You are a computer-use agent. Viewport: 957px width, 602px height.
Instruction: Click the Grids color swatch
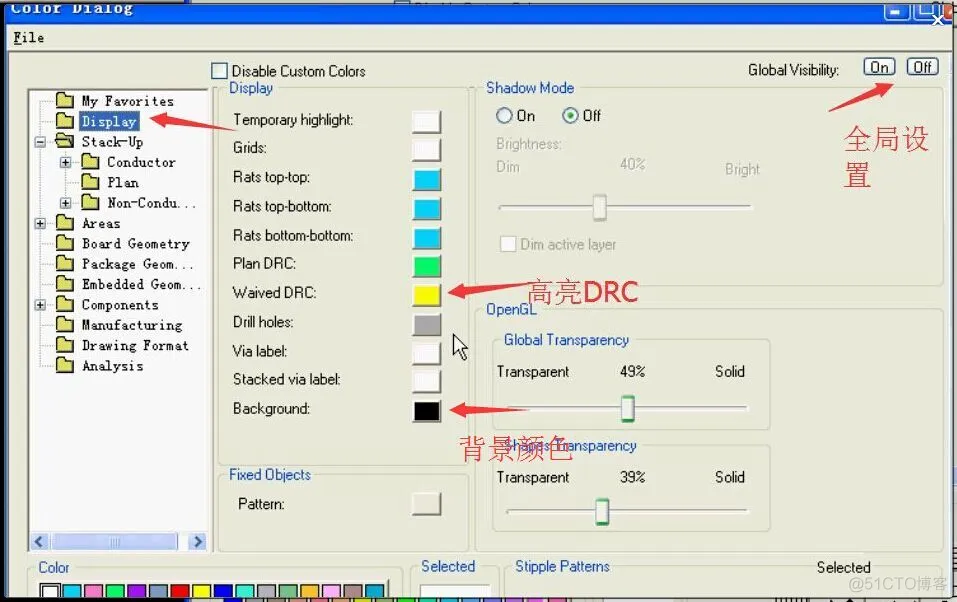[x=426, y=150]
